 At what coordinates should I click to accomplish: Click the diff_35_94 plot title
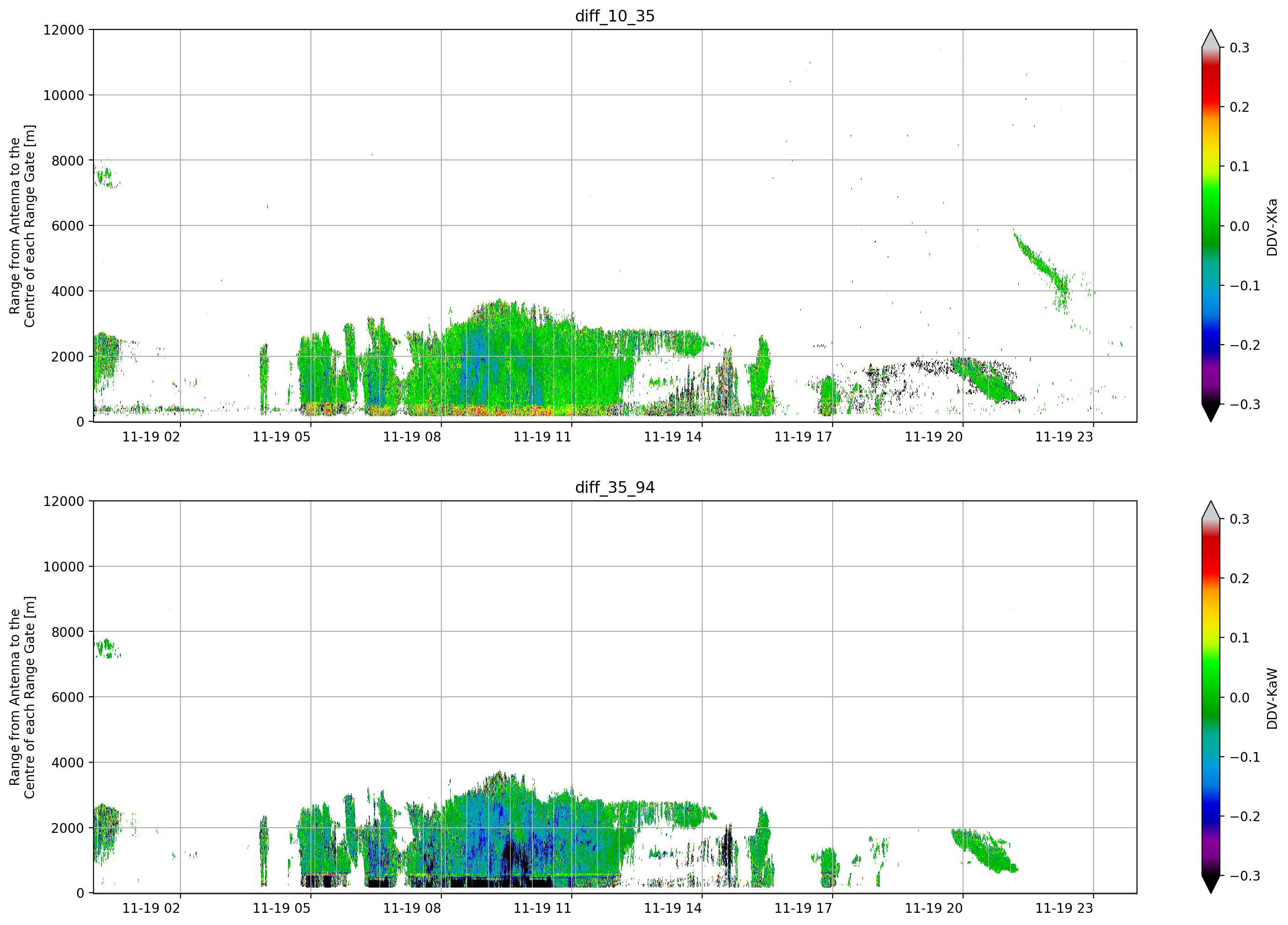(x=615, y=487)
